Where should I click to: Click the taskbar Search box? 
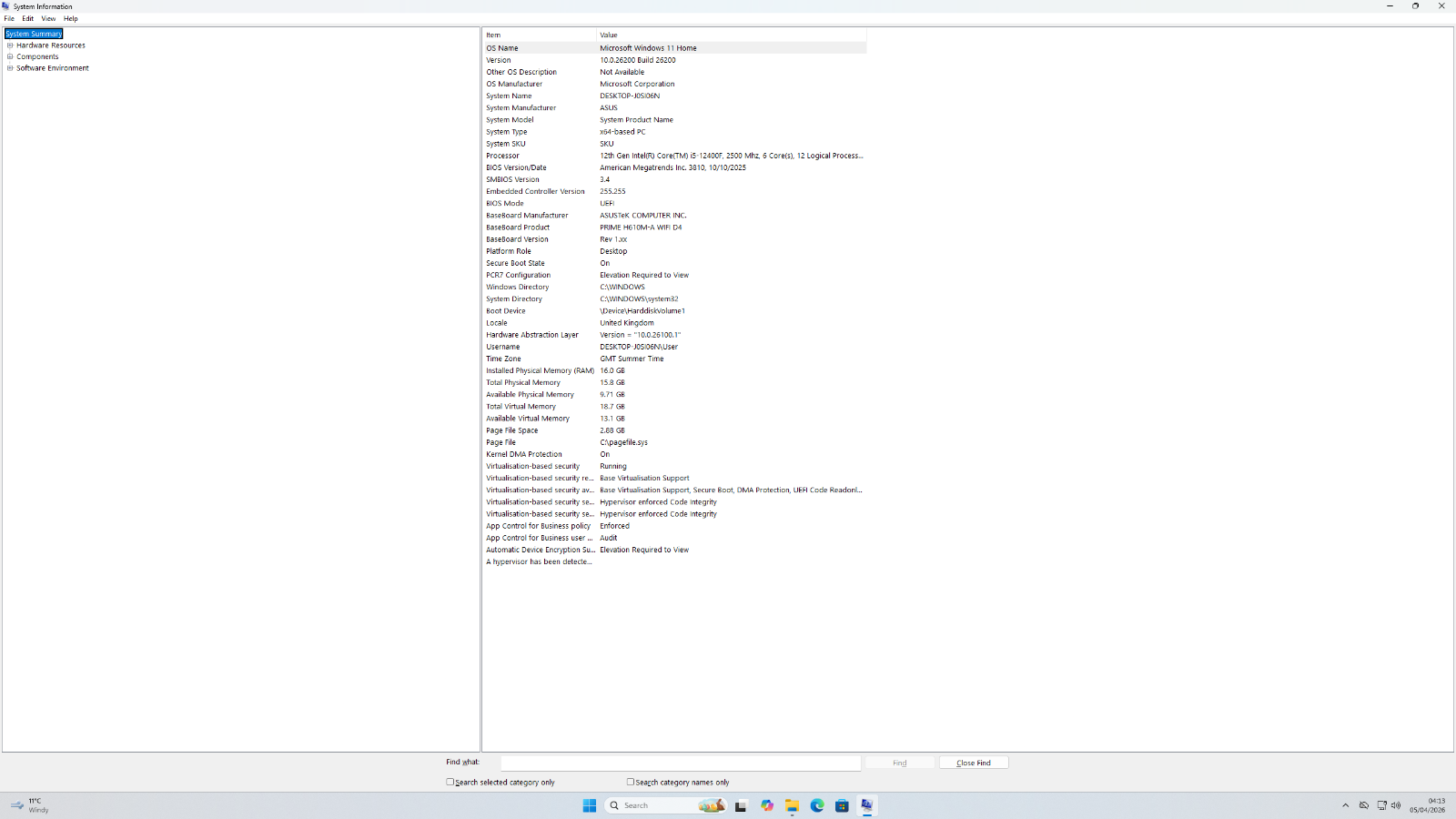coord(665,805)
